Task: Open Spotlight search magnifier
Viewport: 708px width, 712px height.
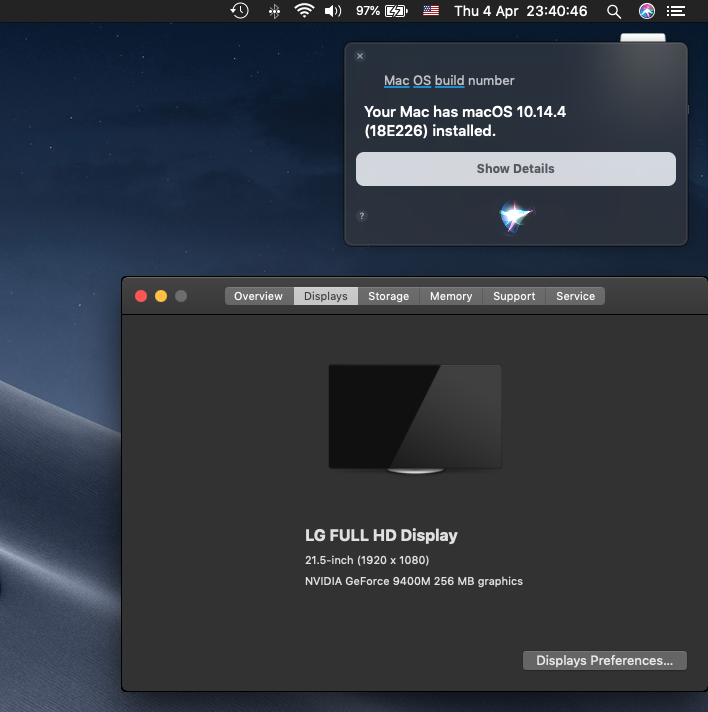Action: [x=614, y=11]
